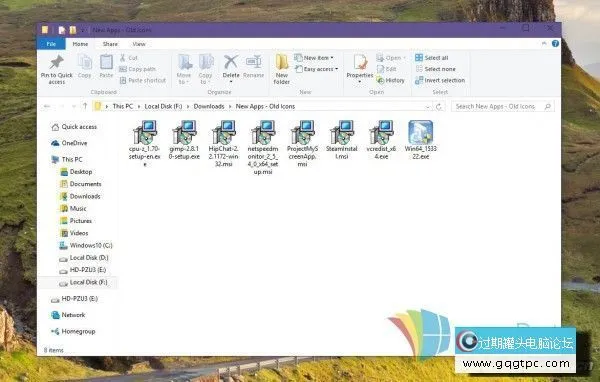Open Quick access in navigation pane
Image resolution: width=600 pixels, height=382 pixels.
(x=74, y=127)
